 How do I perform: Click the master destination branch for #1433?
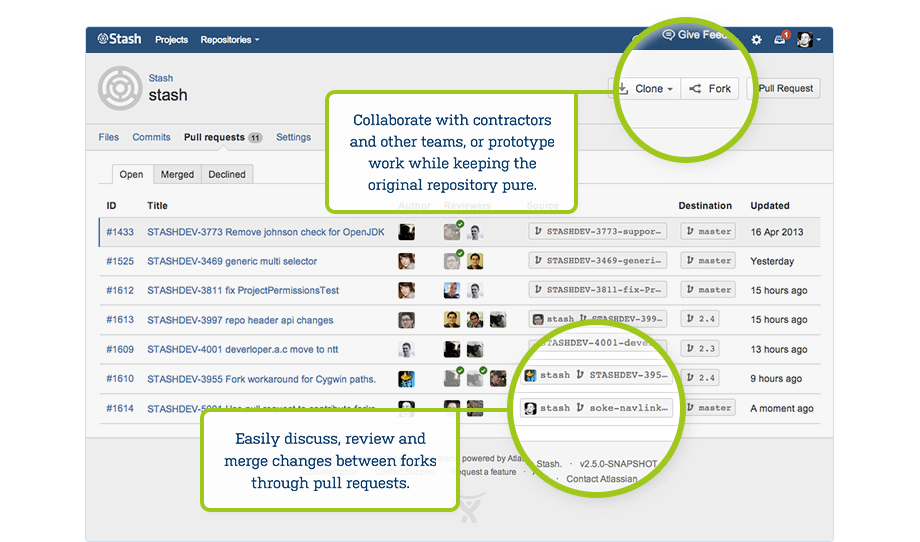[708, 231]
